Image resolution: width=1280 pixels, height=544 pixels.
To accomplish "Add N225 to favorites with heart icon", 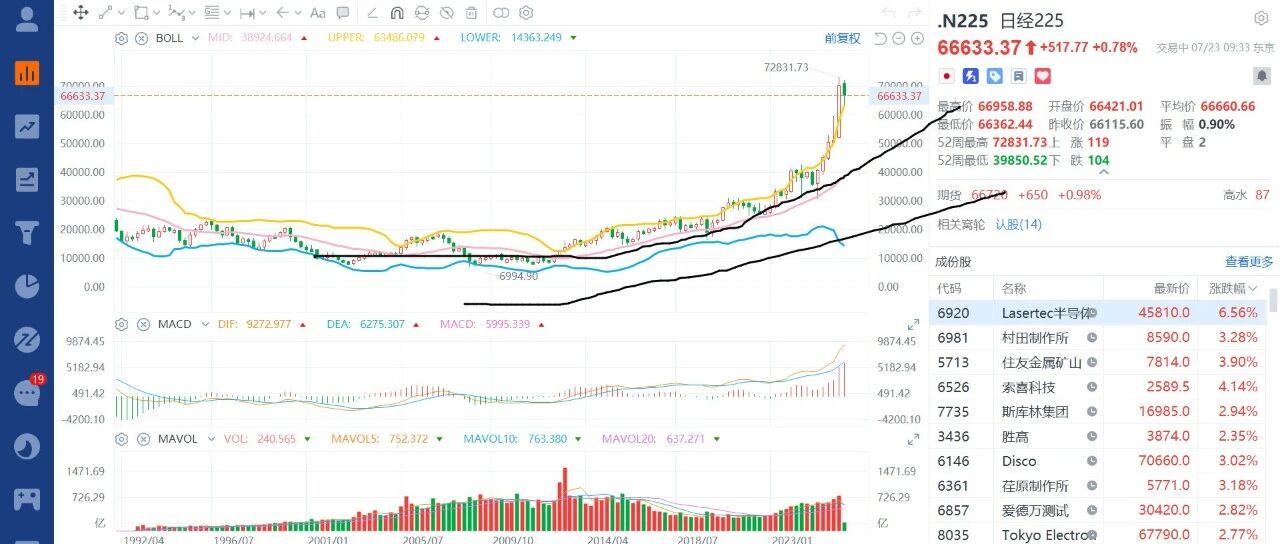I will [x=1043, y=76].
